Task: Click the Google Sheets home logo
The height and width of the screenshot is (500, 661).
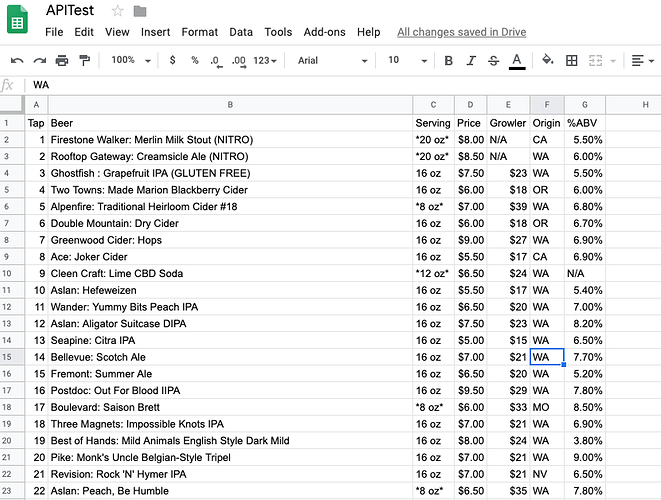Action: (17, 19)
